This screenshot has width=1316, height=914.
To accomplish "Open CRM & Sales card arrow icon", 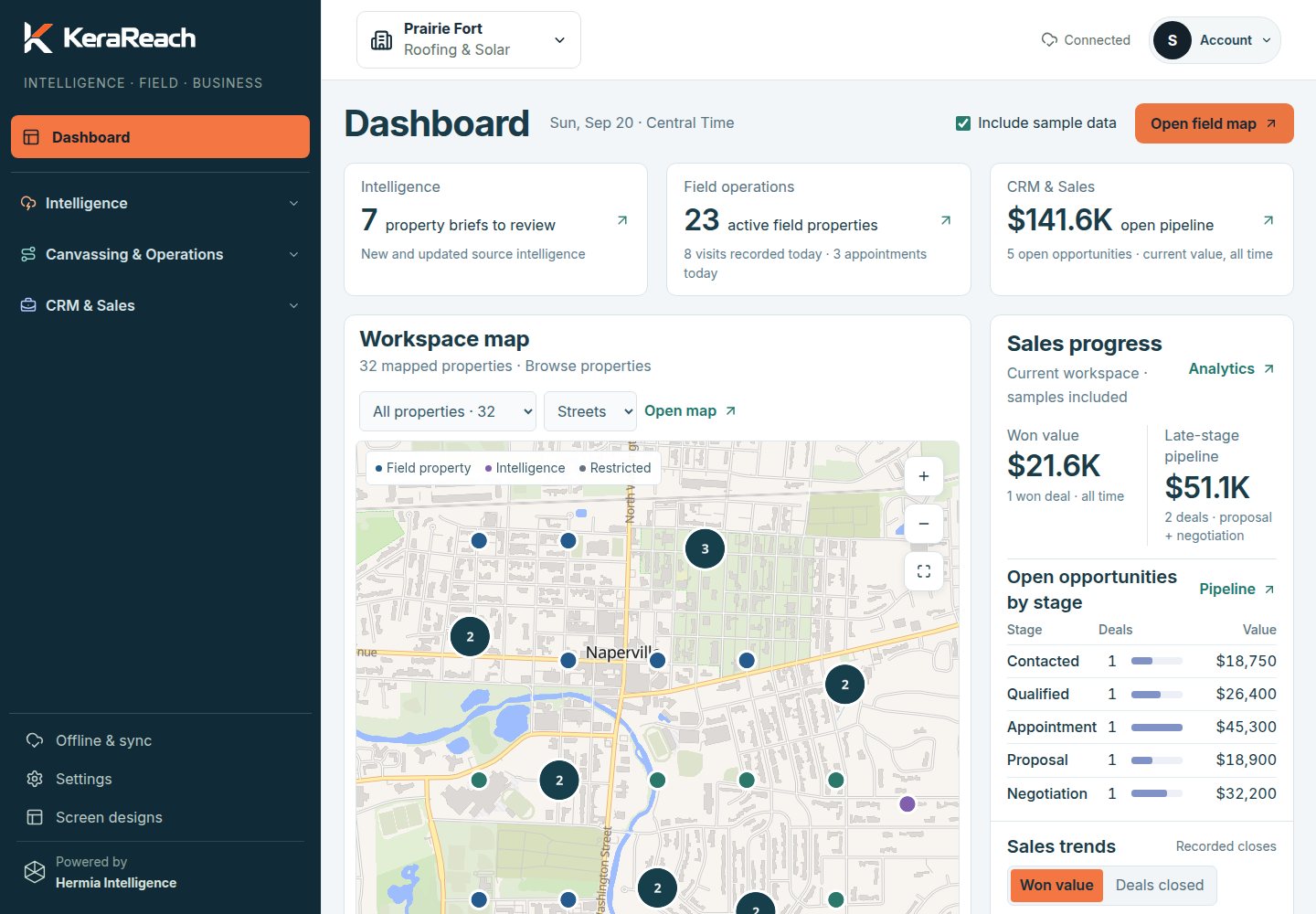I will (1268, 220).
